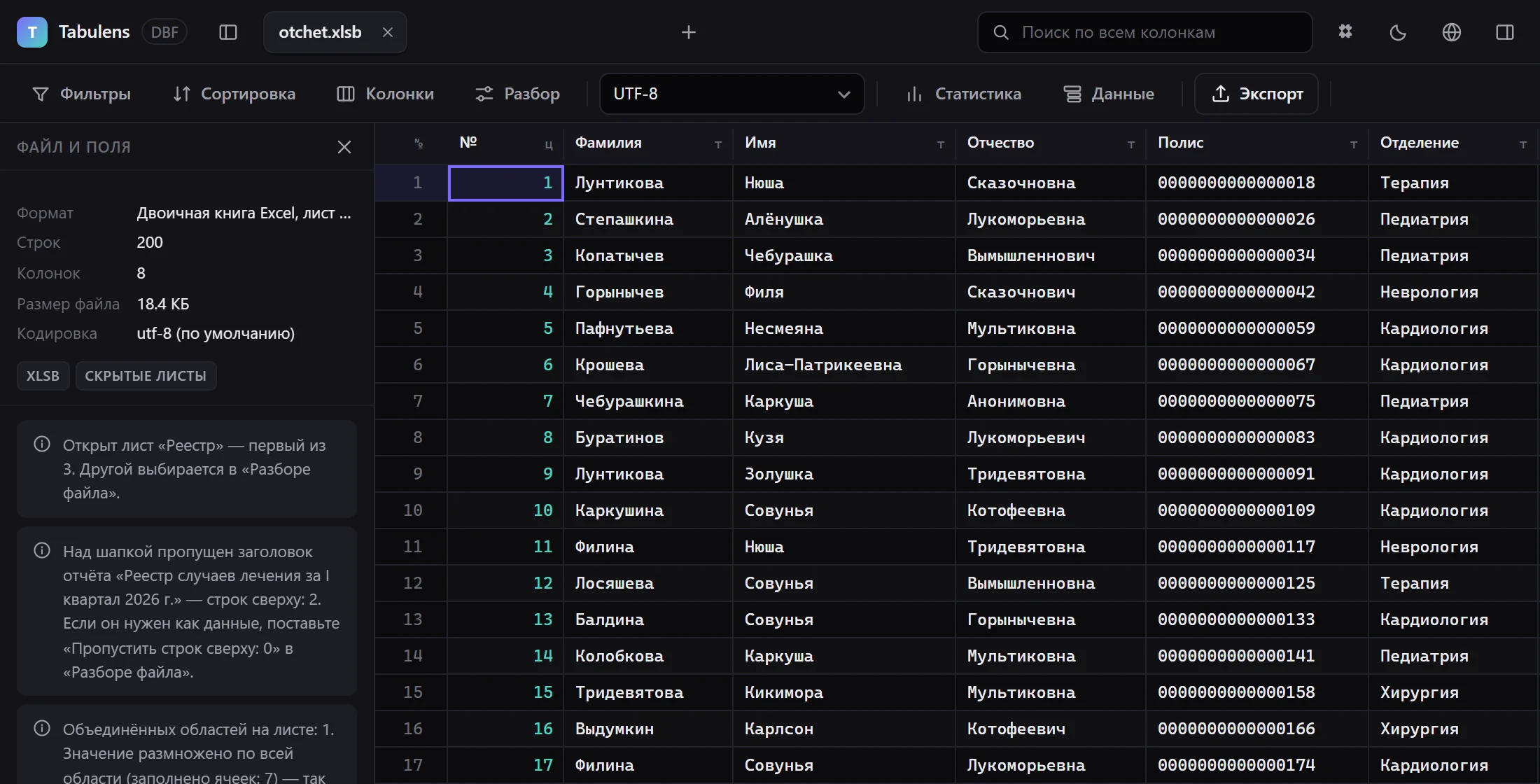This screenshot has height=784, width=1540.
Task: Toggle the right side panel icon
Action: click(1505, 32)
